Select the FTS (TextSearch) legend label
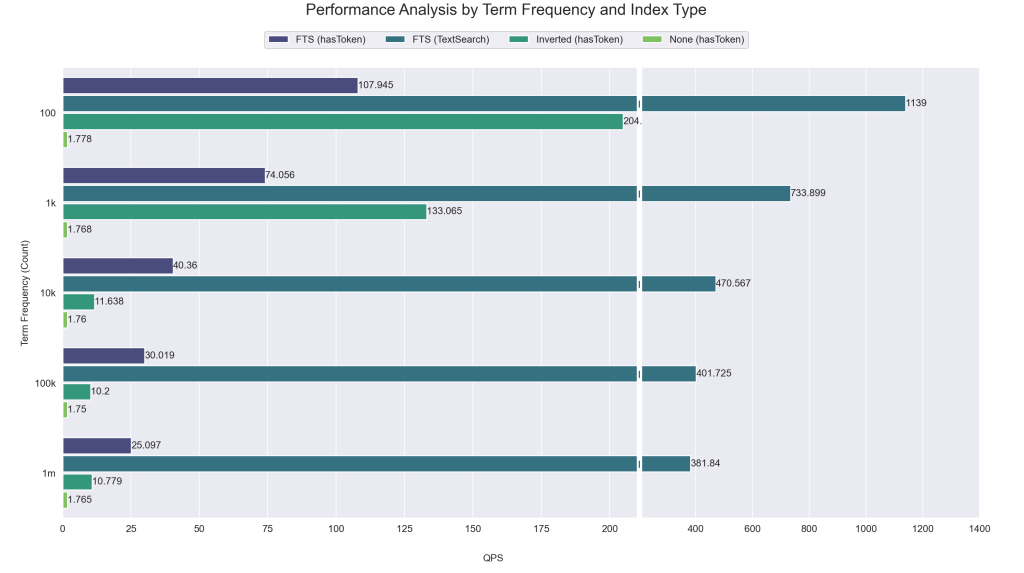The width and height of the screenshot is (1024, 573). pyautogui.click(x=451, y=40)
